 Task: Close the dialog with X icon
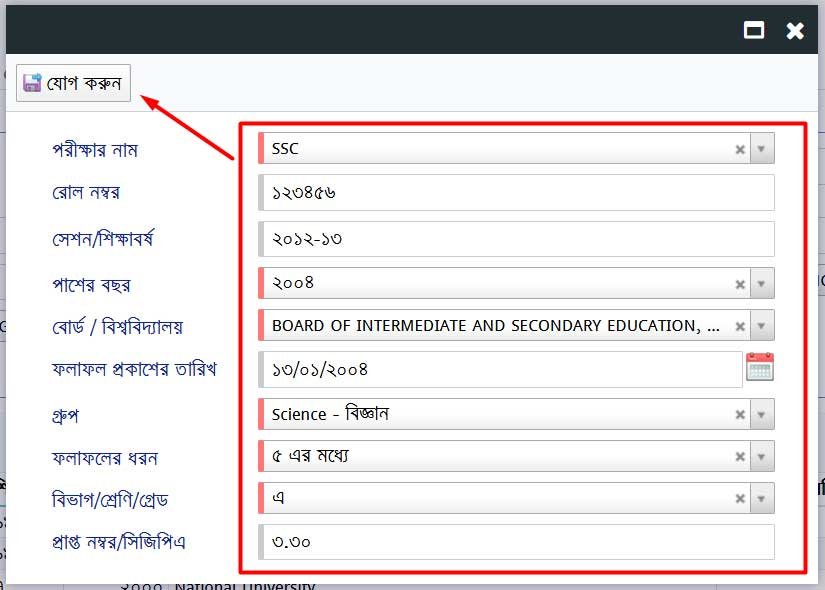tap(795, 30)
